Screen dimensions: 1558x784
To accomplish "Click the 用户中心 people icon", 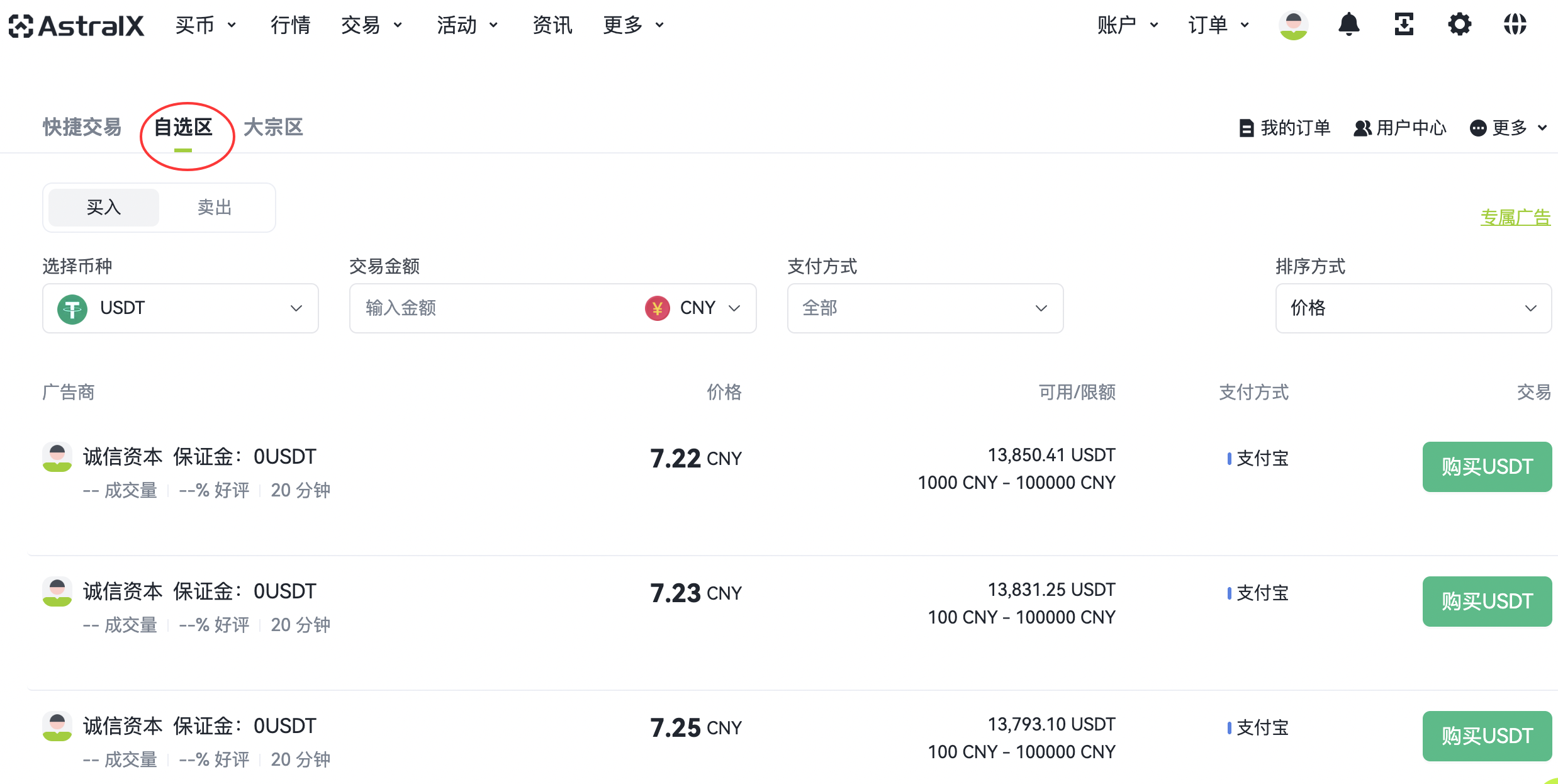I will click(1362, 128).
